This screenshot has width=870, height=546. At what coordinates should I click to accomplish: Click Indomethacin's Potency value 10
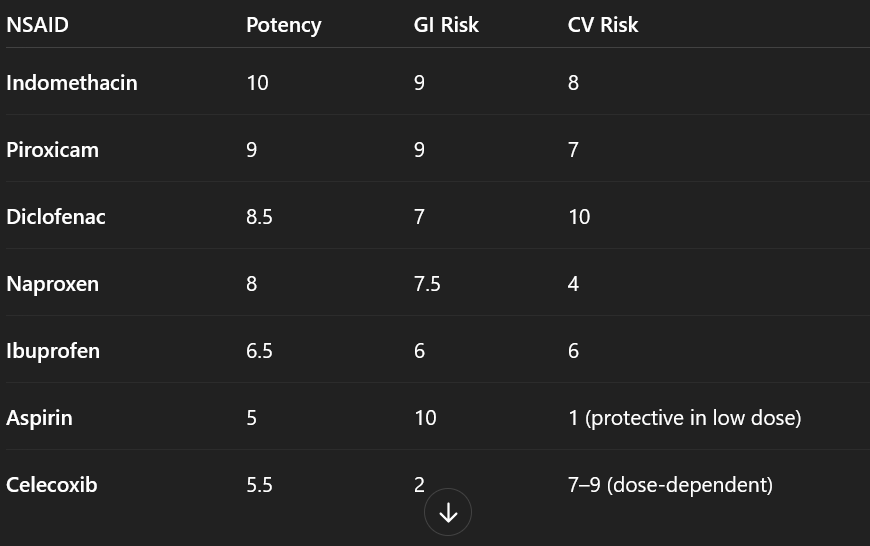point(257,83)
